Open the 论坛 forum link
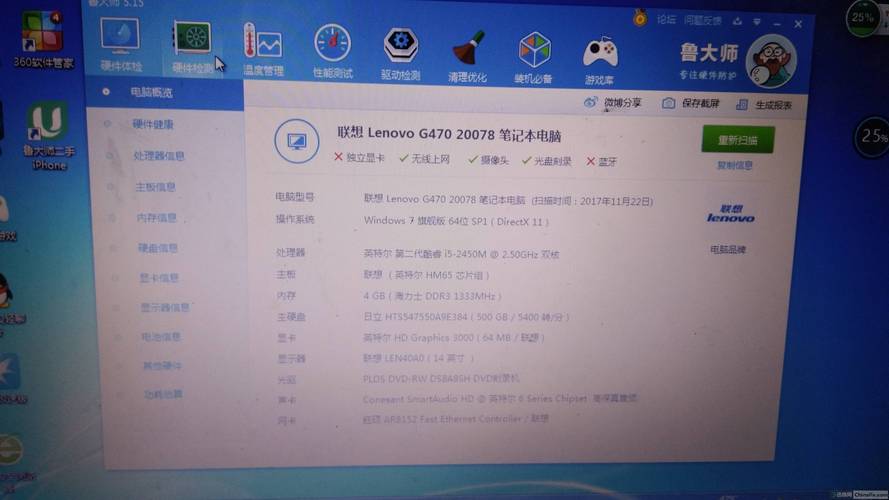The image size is (889, 500). click(666, 20)
